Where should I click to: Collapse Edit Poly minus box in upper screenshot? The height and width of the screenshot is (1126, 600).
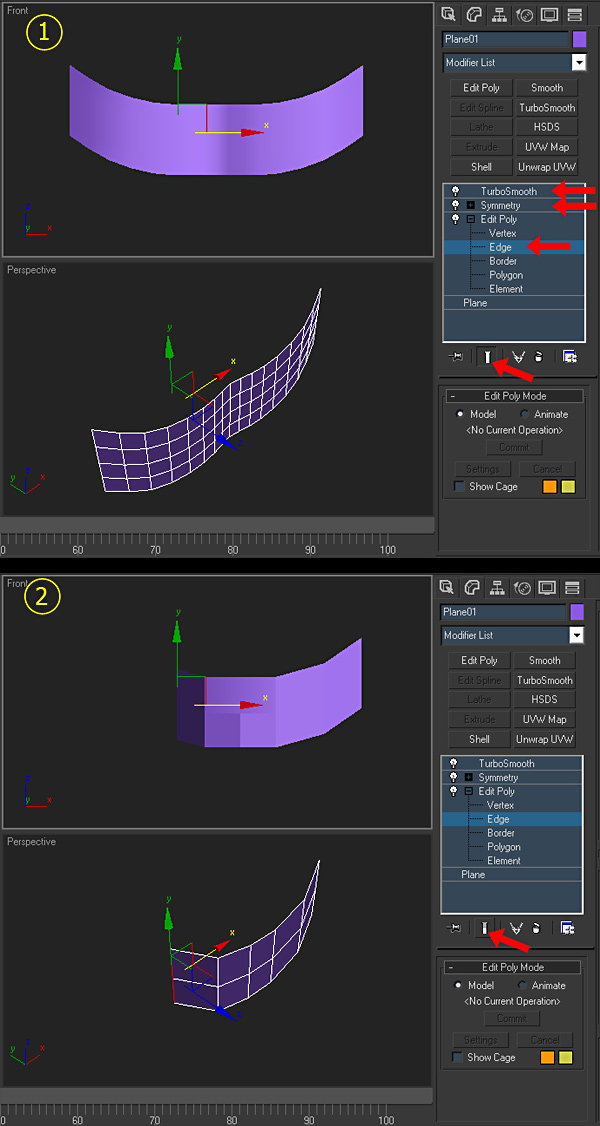[471, 219]
